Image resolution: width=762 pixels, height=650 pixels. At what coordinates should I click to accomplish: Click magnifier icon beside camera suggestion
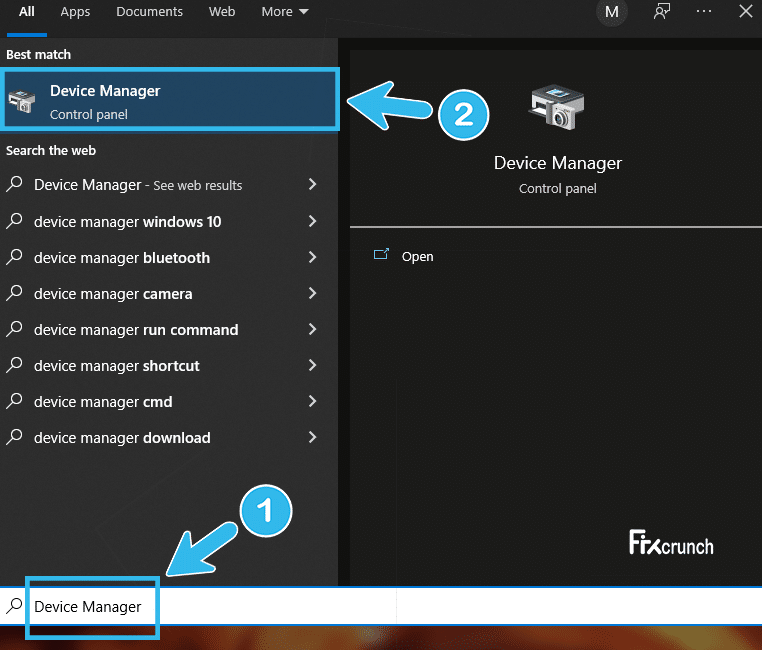pos(14,293)
